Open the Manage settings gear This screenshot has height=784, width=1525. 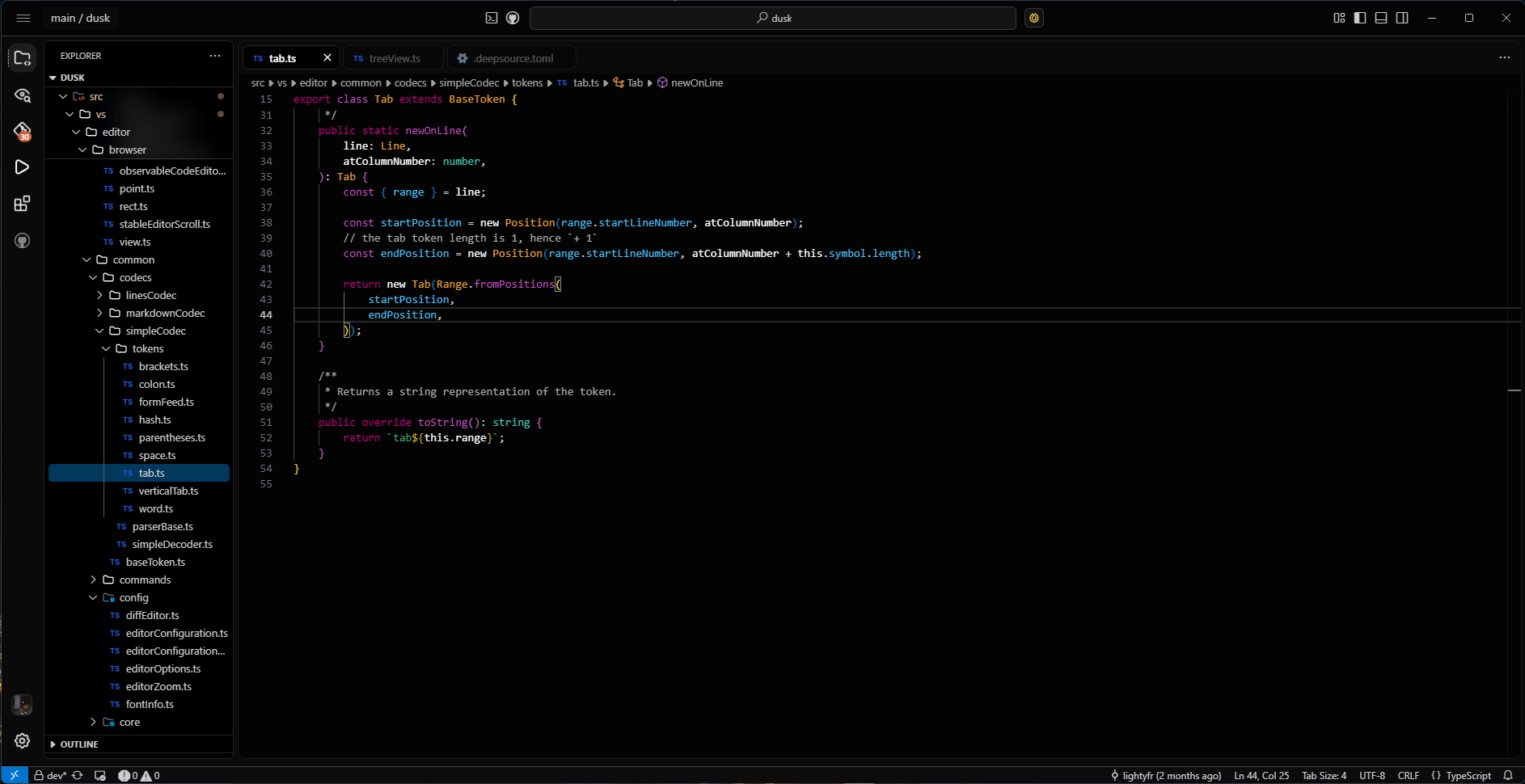pyautogui.click(x=23, y=740)
